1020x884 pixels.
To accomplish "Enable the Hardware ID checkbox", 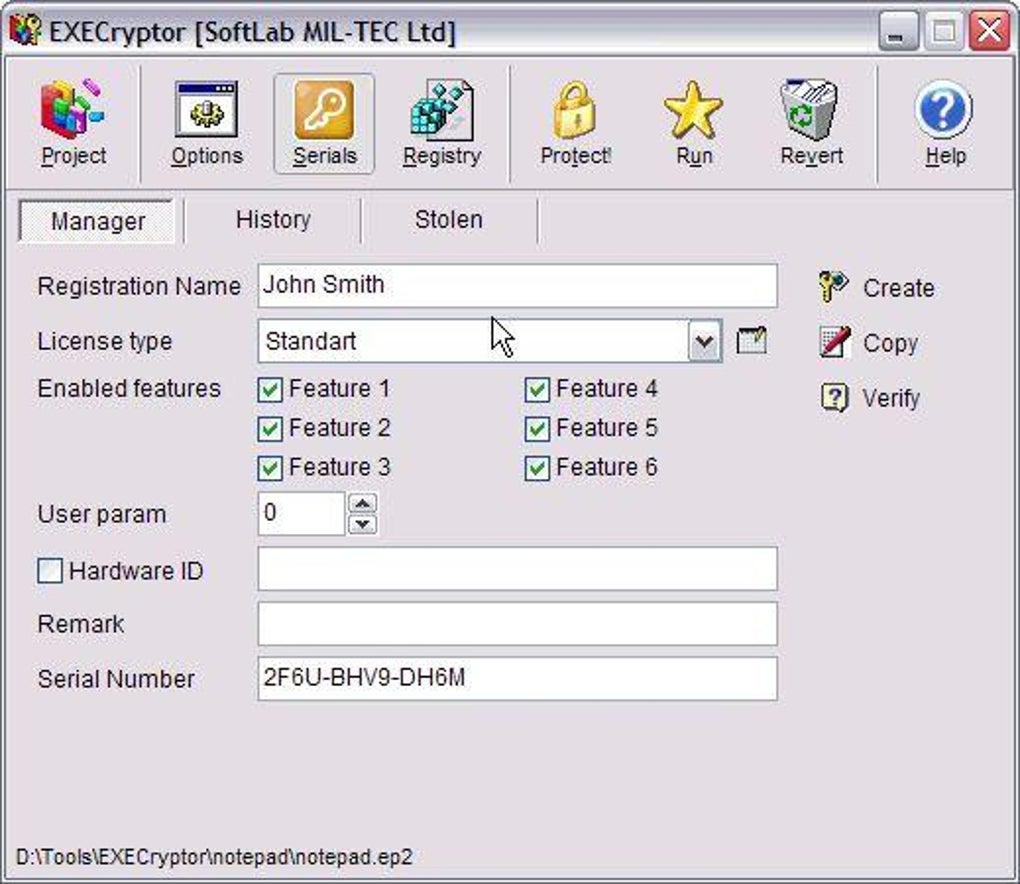I will (x=50, y=570).
